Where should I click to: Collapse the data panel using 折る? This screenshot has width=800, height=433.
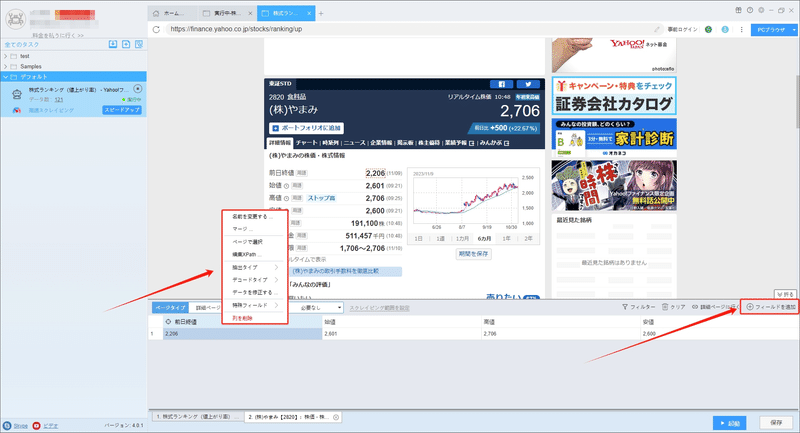pos(785,294)
